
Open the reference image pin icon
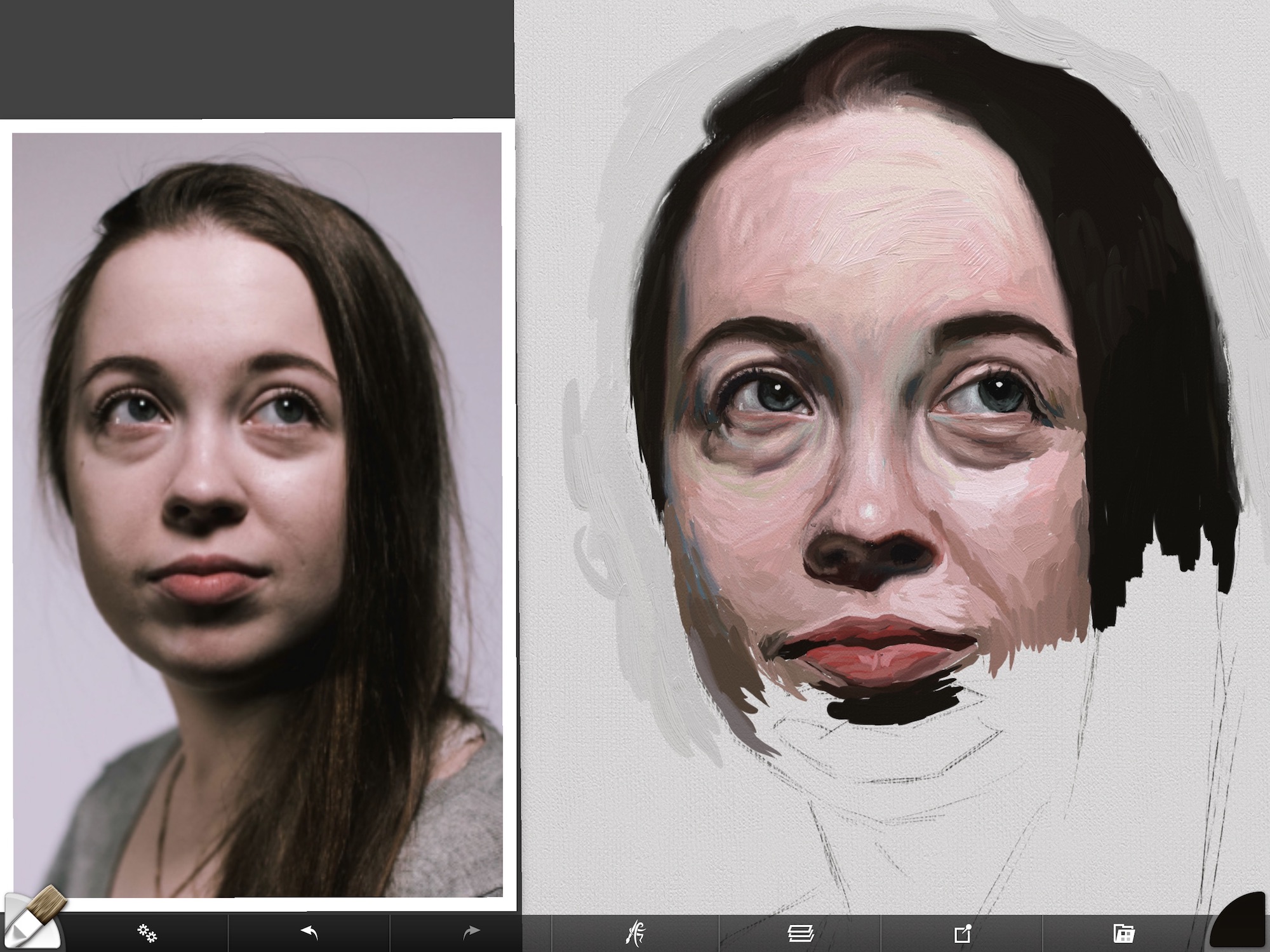click(962, 933)
